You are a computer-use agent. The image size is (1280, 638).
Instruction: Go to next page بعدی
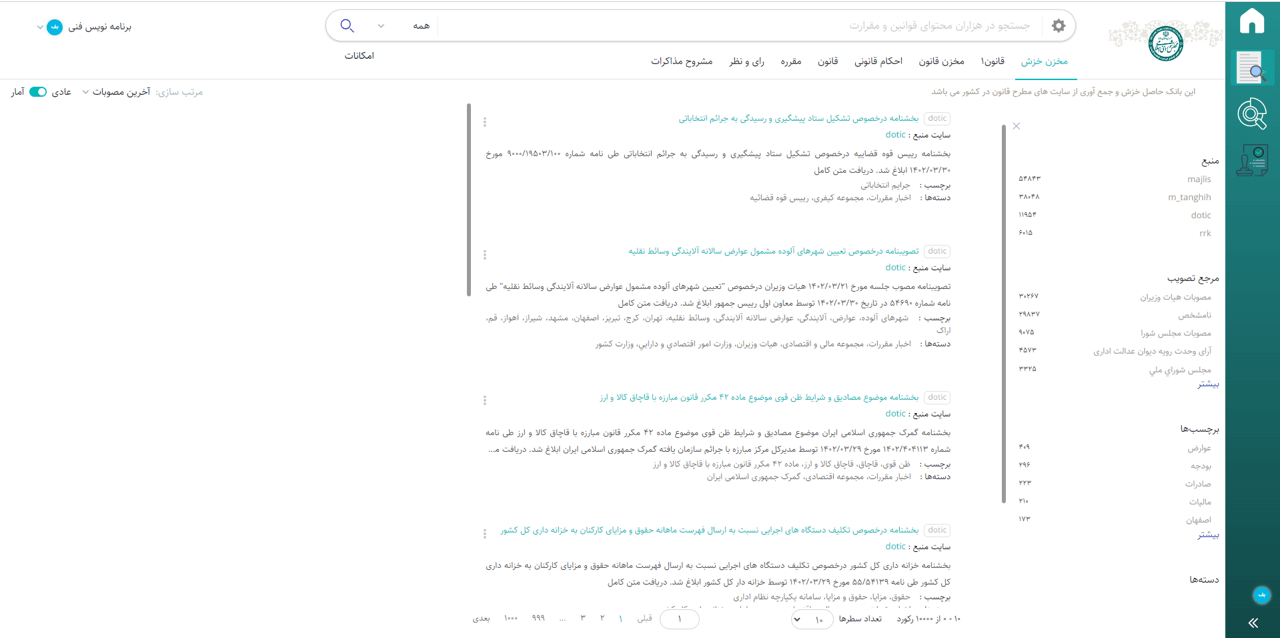(x=481, y=619)
